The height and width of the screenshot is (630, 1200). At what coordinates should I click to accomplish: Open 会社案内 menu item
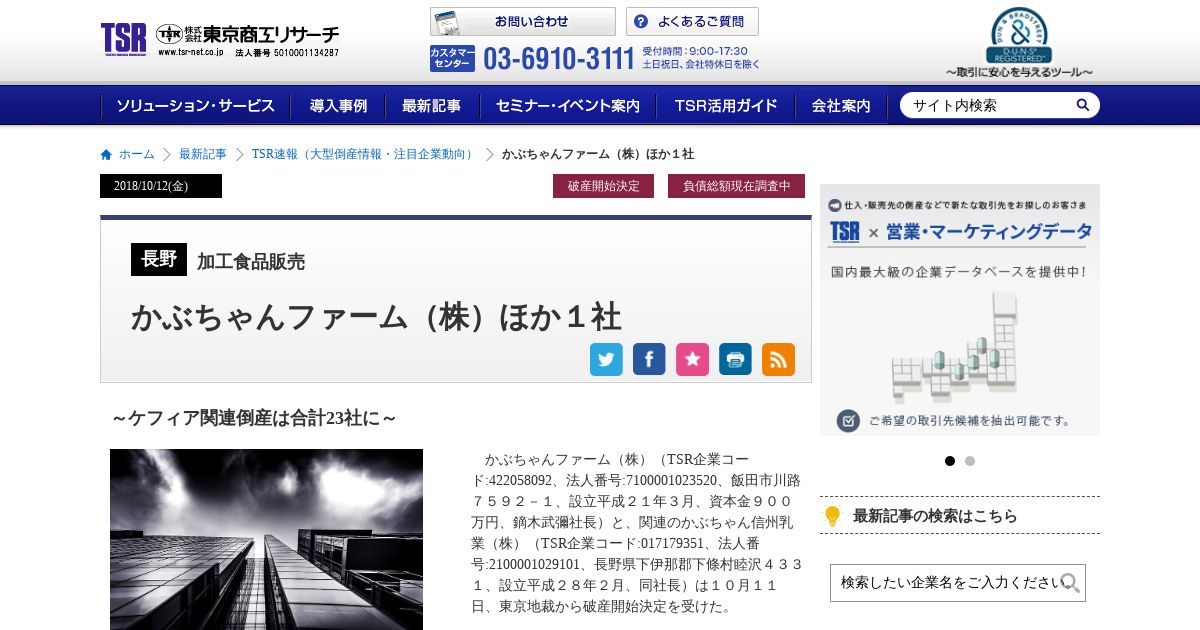click(x=841, y=106)
